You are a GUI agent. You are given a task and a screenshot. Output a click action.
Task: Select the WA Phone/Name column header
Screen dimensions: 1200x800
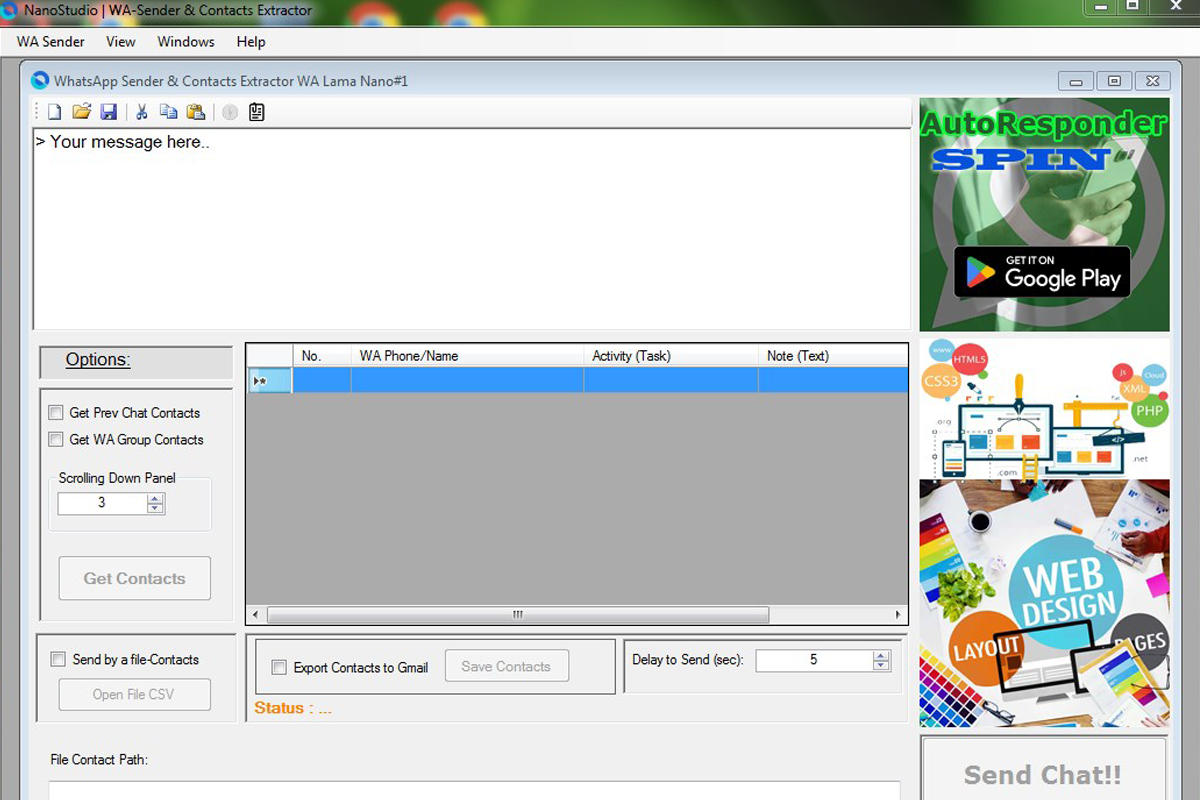[468, 356]
